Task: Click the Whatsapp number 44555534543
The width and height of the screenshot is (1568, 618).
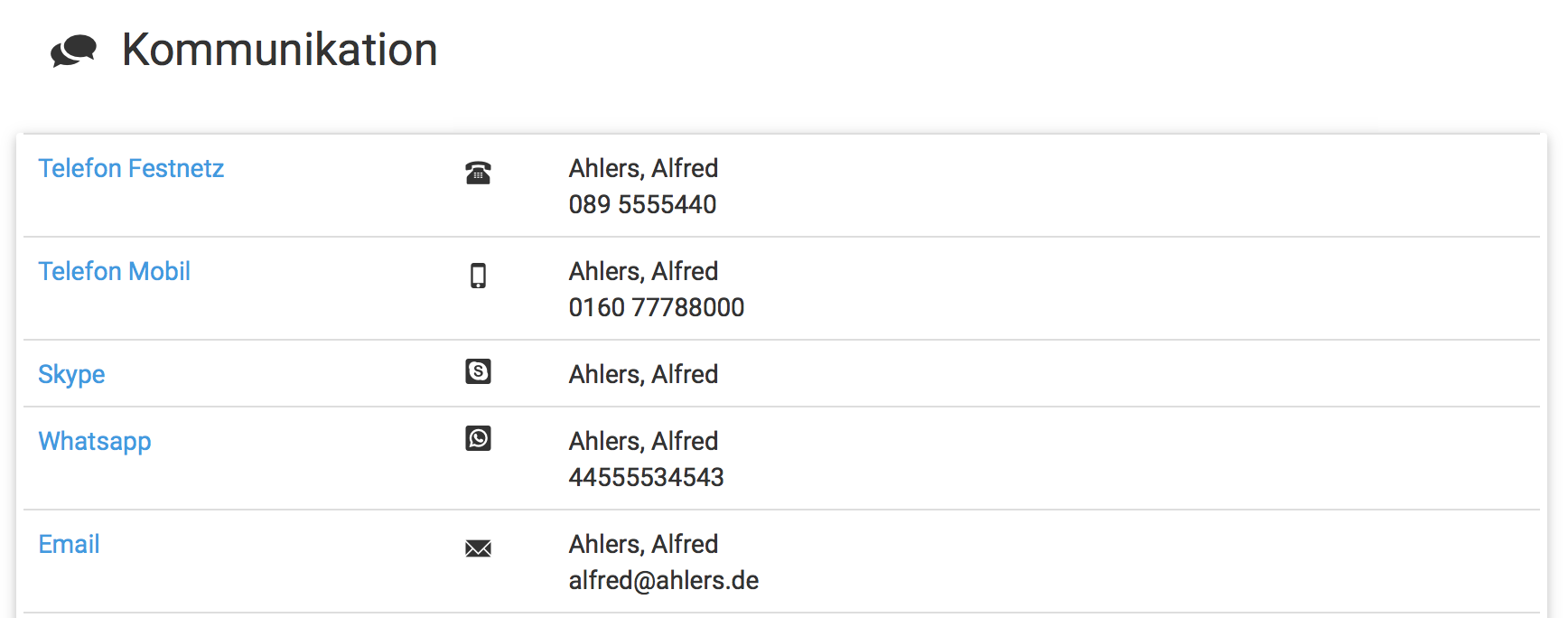Action: click(x=646, y=478)
